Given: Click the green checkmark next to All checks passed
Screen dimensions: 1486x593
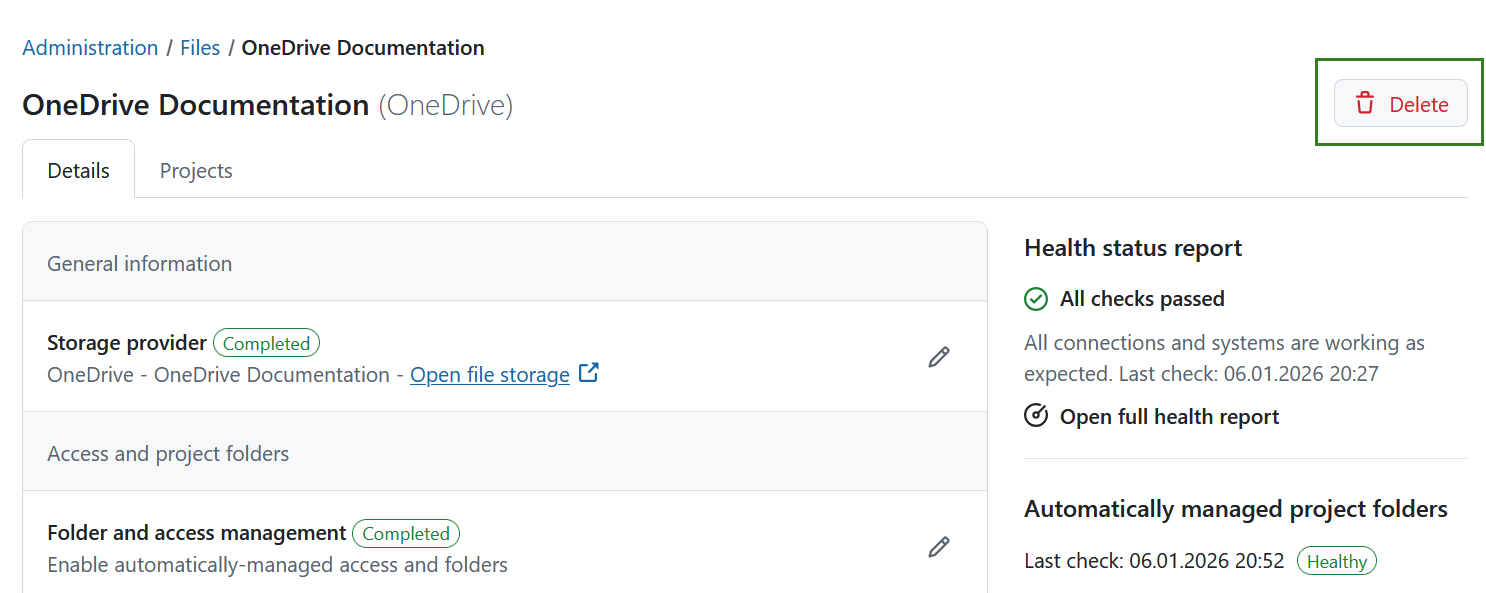Looking at the screenshot, I should point(1036,298).
